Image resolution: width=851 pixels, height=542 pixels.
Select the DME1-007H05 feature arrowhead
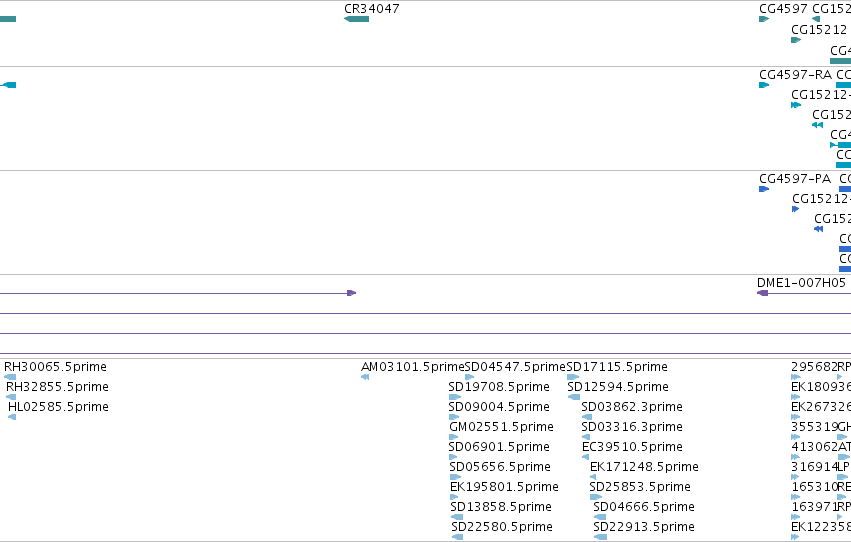click(763, 293)
